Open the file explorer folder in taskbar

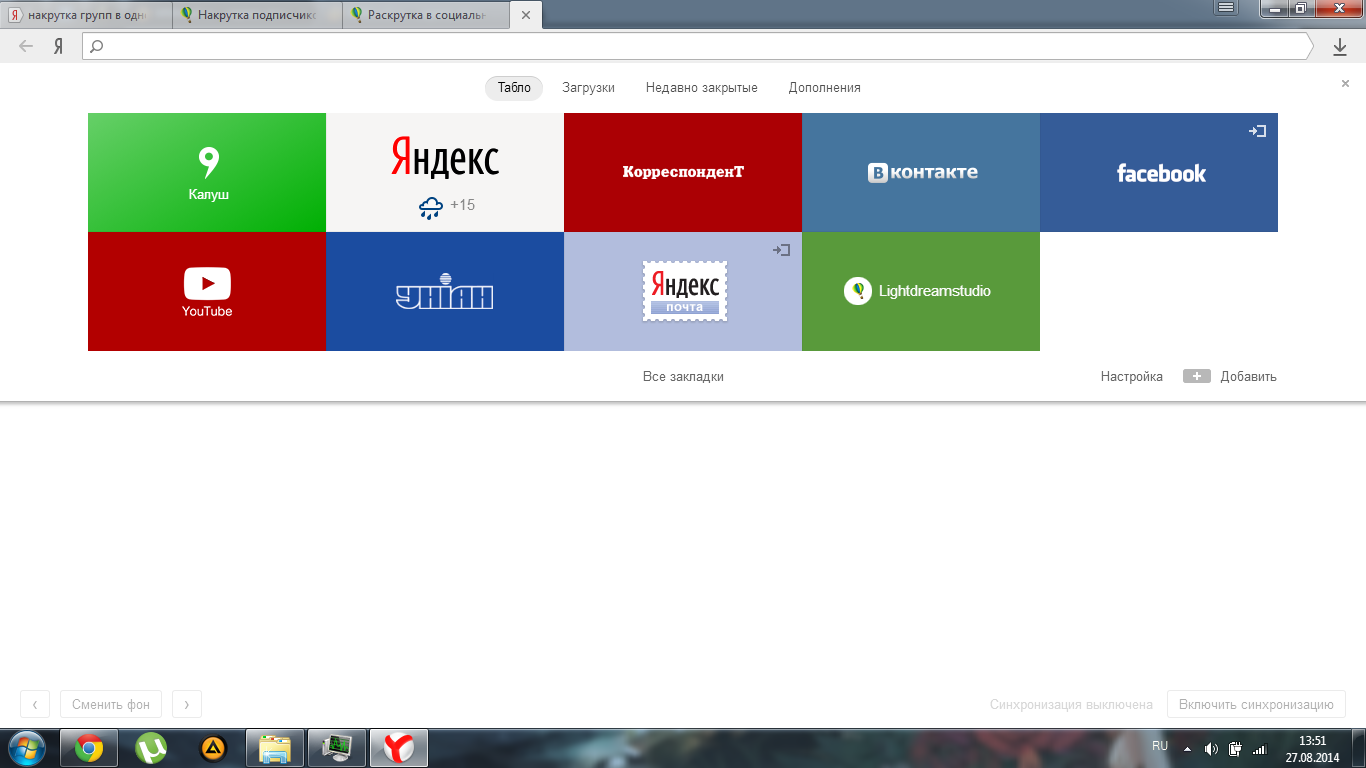coord(275,748)
